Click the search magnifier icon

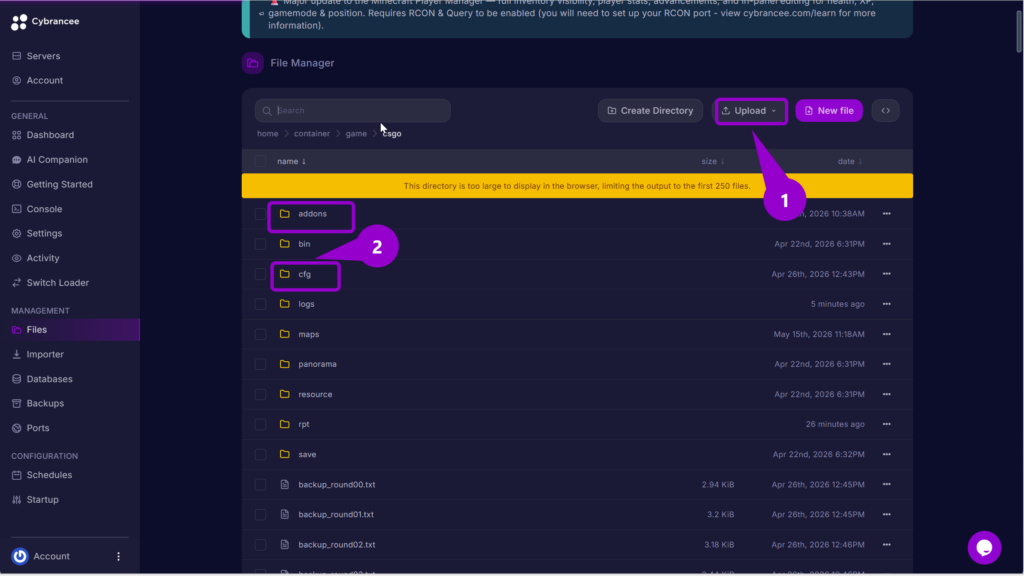point(267,111)
